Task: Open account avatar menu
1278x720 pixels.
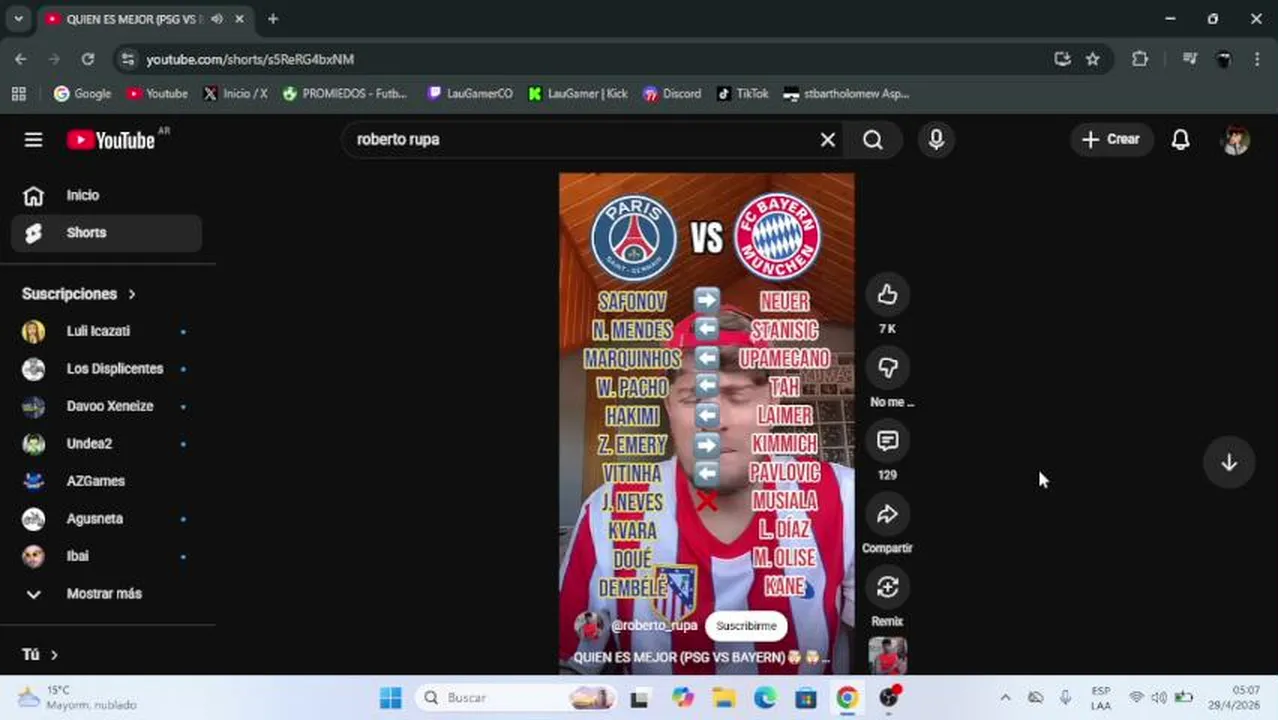Action: pos(1236,140)
